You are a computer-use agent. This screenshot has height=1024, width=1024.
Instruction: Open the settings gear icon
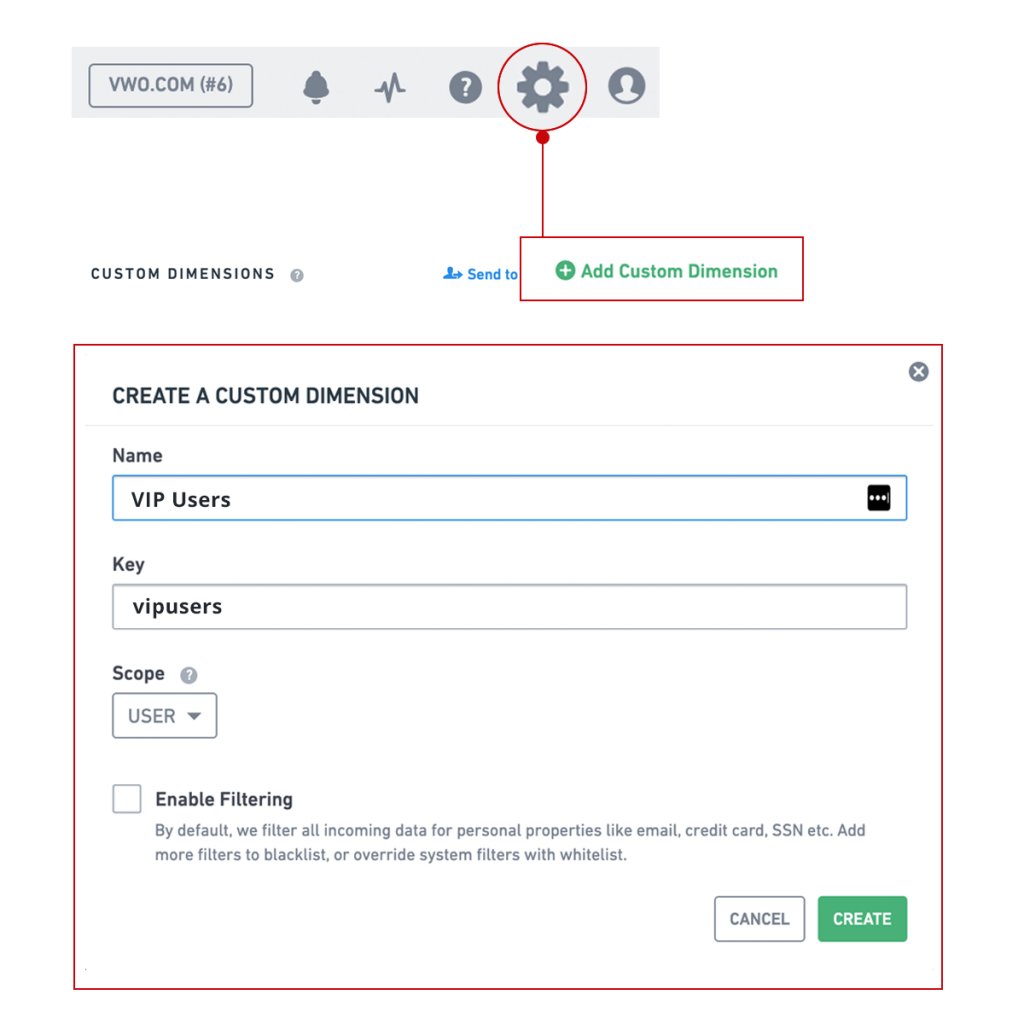click(541, 86)
